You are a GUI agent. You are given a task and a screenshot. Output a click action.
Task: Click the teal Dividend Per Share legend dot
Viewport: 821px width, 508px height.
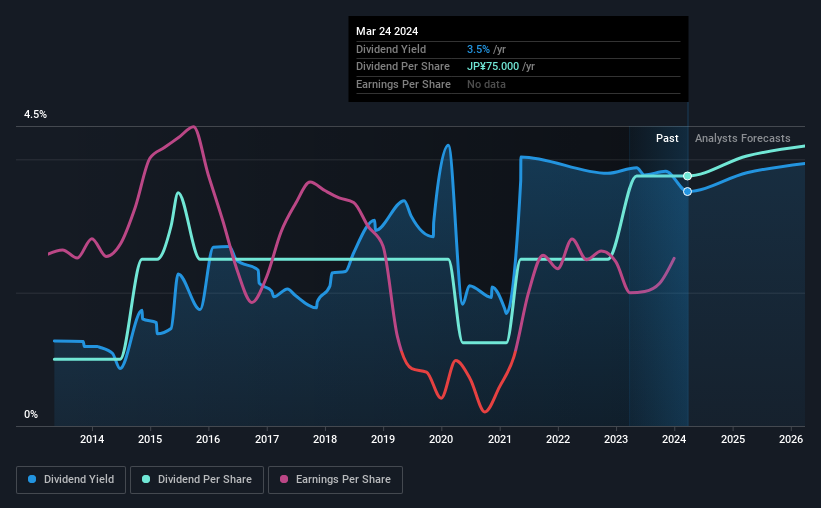tap(146, 479)
